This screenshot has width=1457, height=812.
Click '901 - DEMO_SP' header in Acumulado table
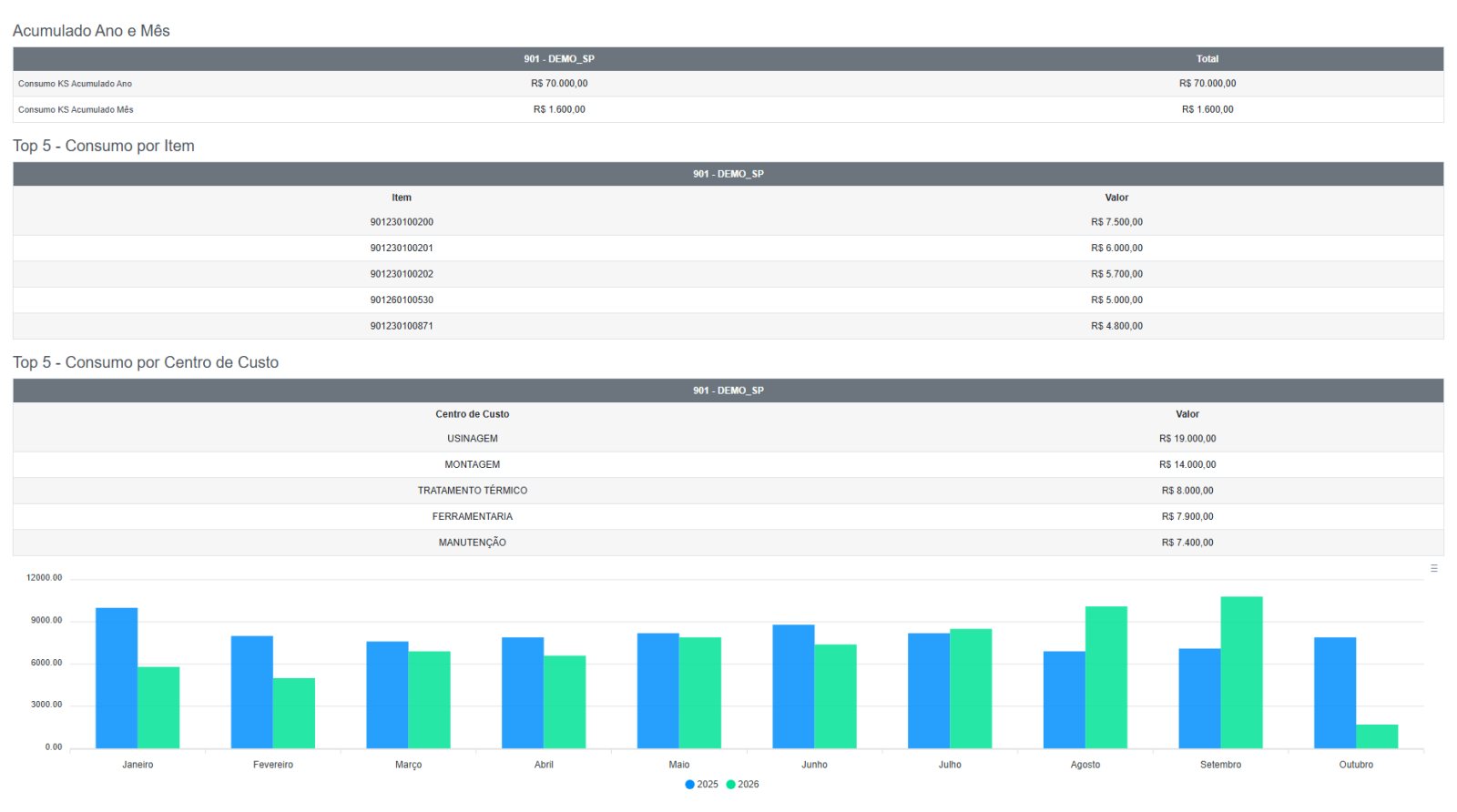pos(559,59)
